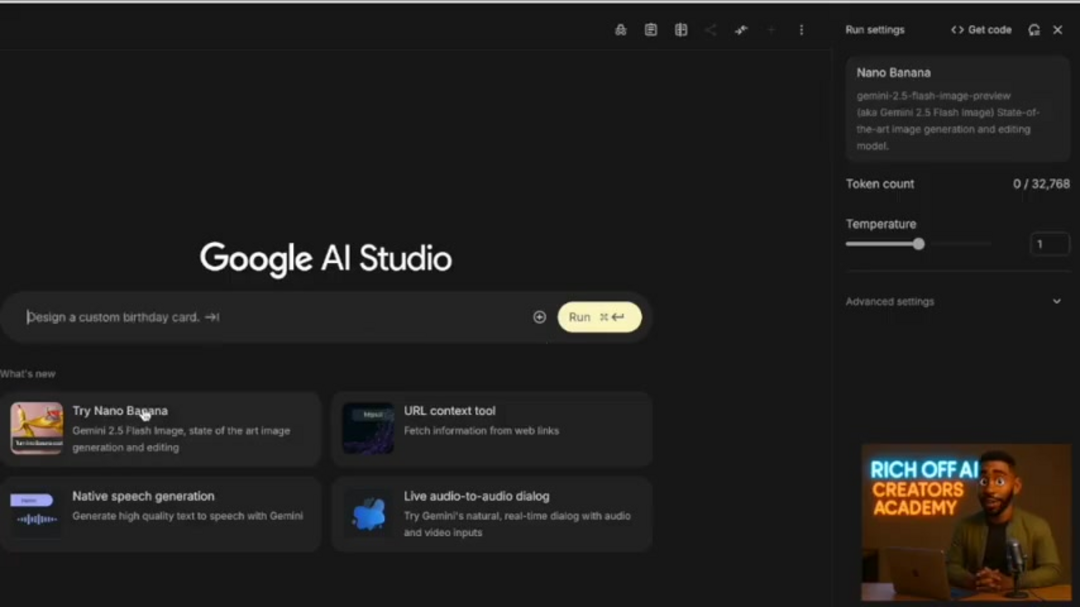The width and height of the screenshot is (1080, 607).
Task: Click the plus insert icon in prompt box
Action: 540,317
